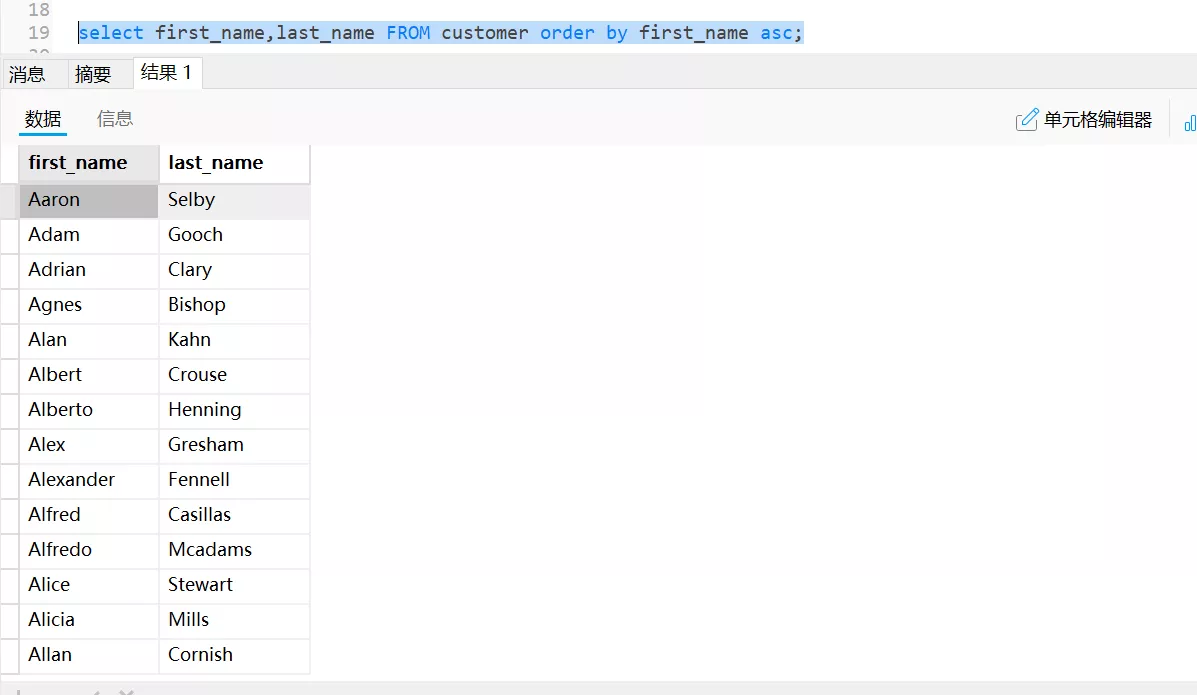The image size is (1197, 695).
Task: Select the 结果 1 tab
Action: pyautogui.click(x=166, y=73)
